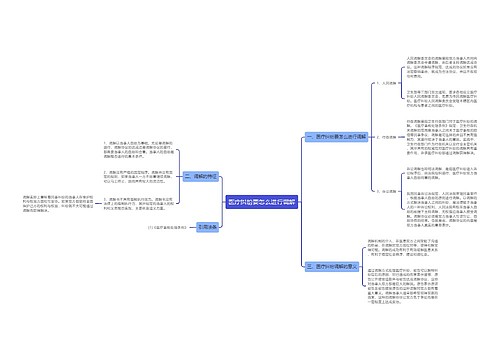500x360 pixels.
Task: Open the 三、医疗纠纷调解的意义 branch node
Action: (x=332, y=267)
